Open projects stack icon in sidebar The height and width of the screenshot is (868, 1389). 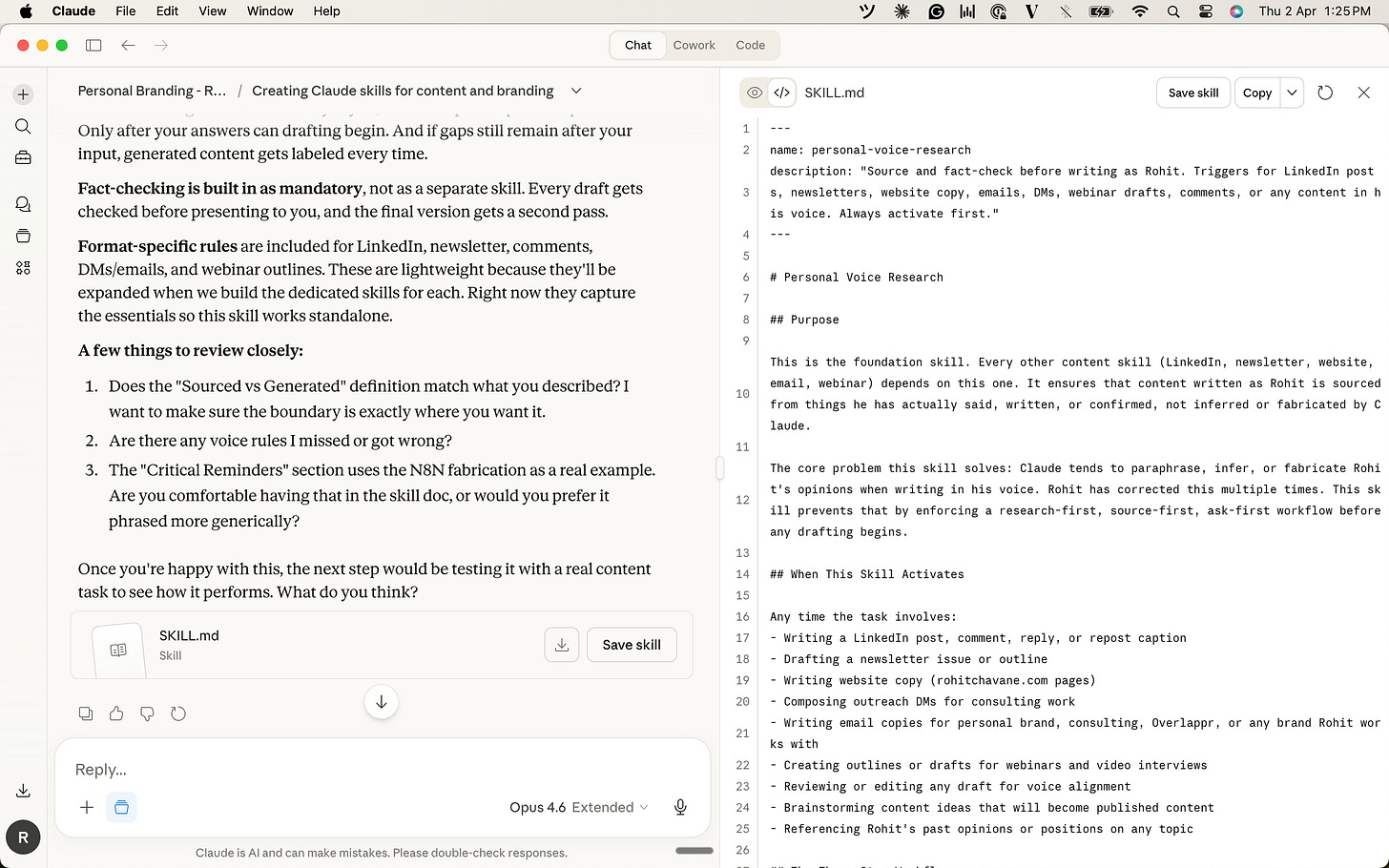23,236
